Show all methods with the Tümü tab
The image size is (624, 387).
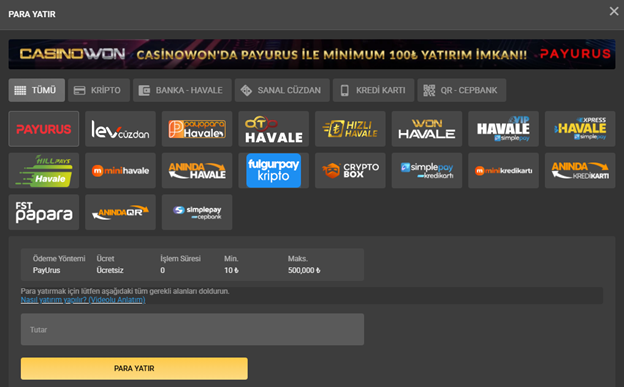pyautogui.click(x=37, y=90)
